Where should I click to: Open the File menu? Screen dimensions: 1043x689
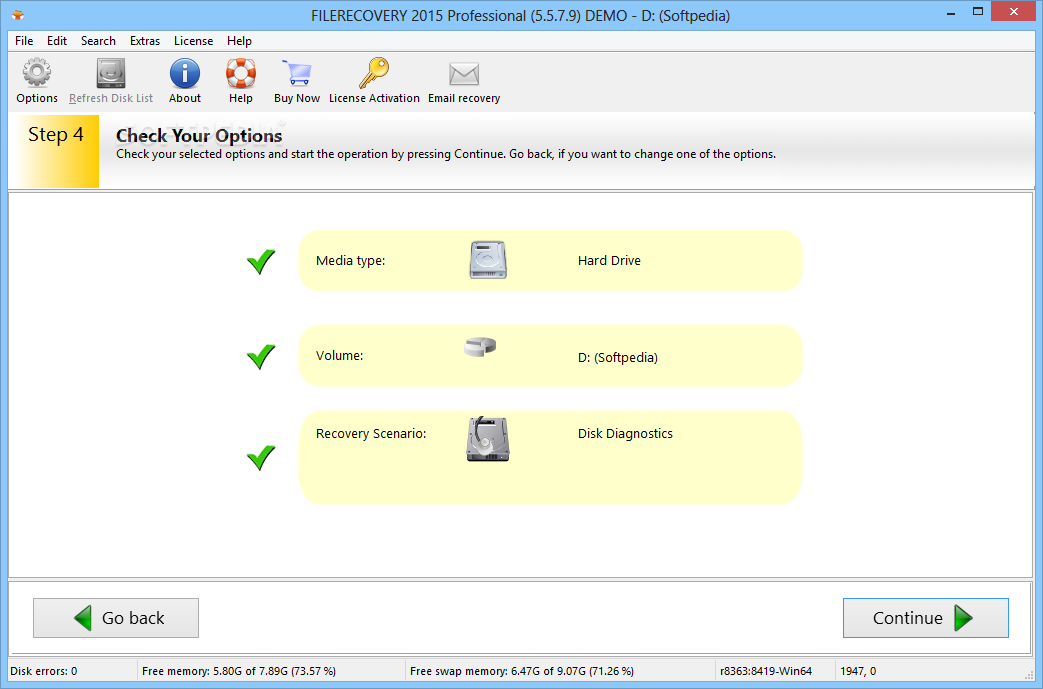(x=24, y=41)
